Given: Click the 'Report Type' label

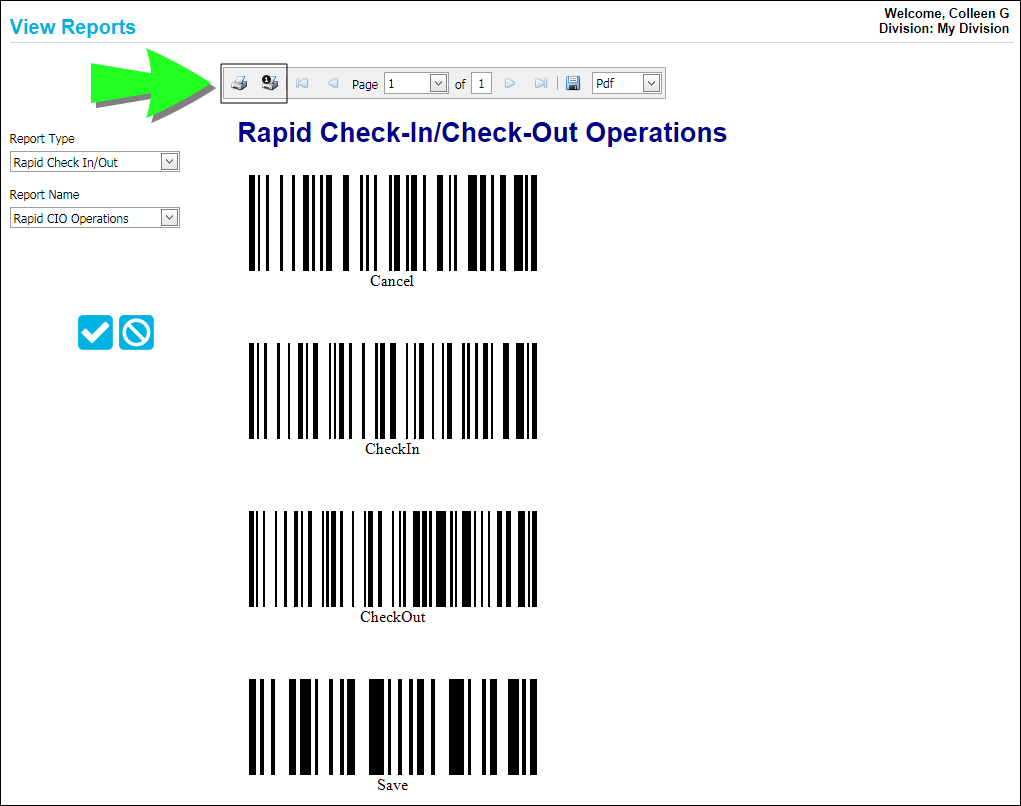Looking at the screenshot, I should [x=42, y=139].
